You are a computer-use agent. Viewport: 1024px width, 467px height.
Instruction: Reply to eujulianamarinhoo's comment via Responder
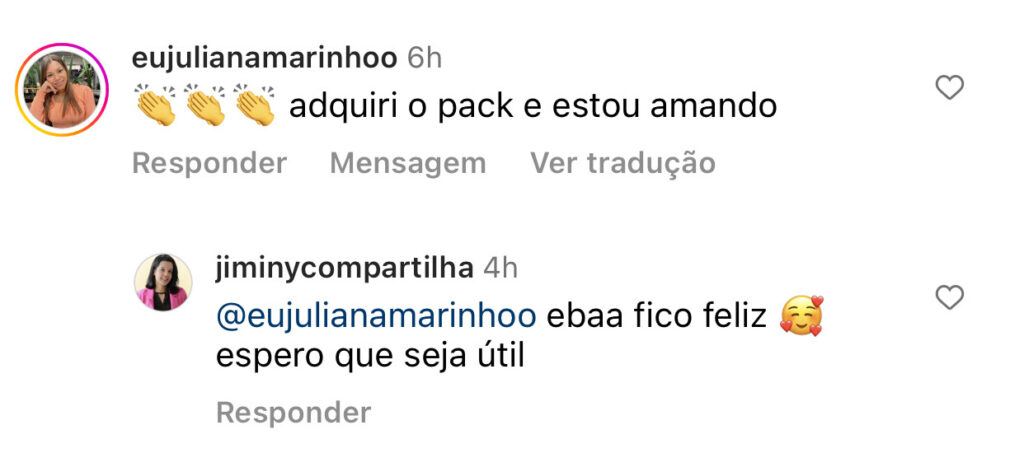point(210,163)
